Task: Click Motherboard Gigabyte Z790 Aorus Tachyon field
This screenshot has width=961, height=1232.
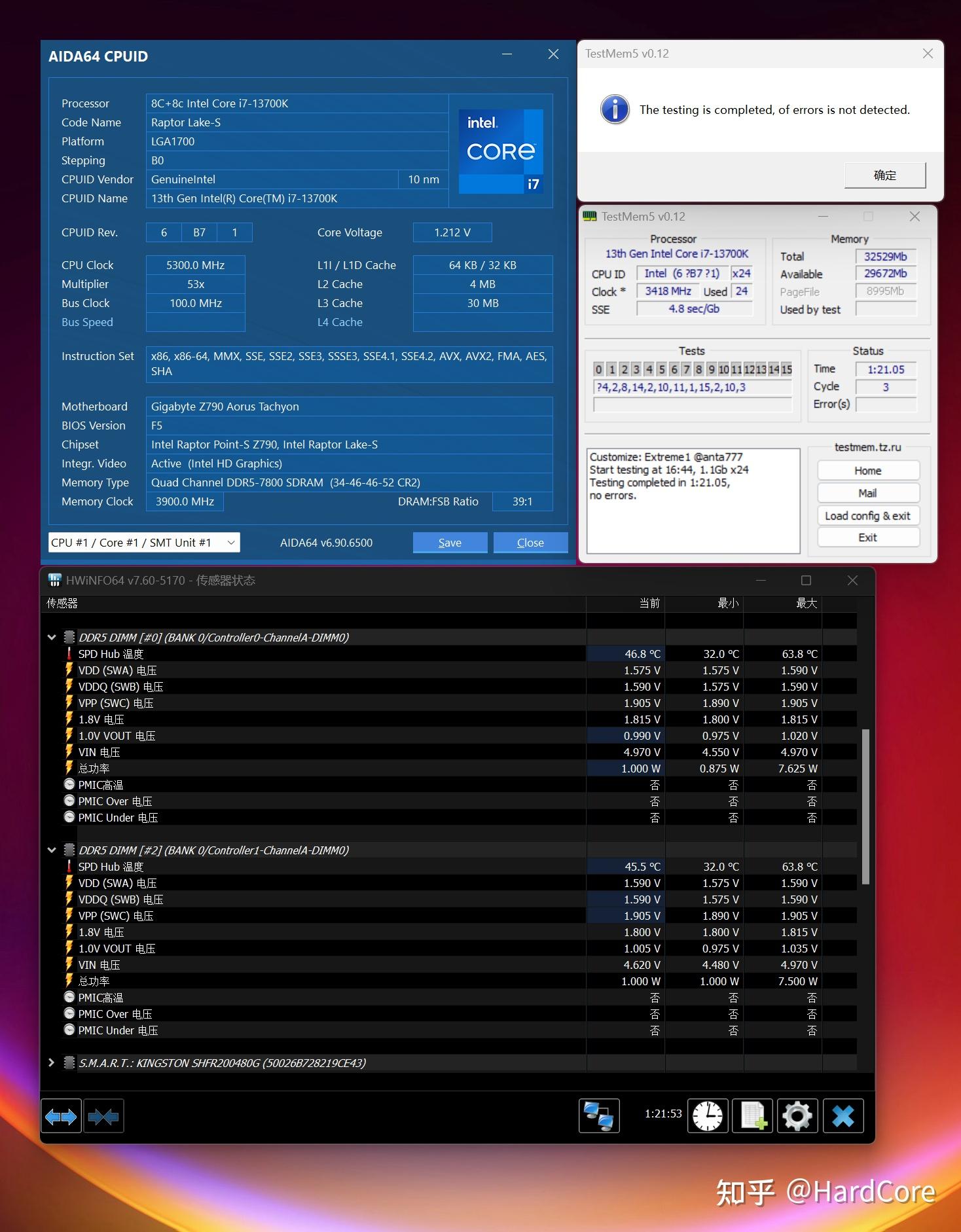Action: [x=350, y=407]
